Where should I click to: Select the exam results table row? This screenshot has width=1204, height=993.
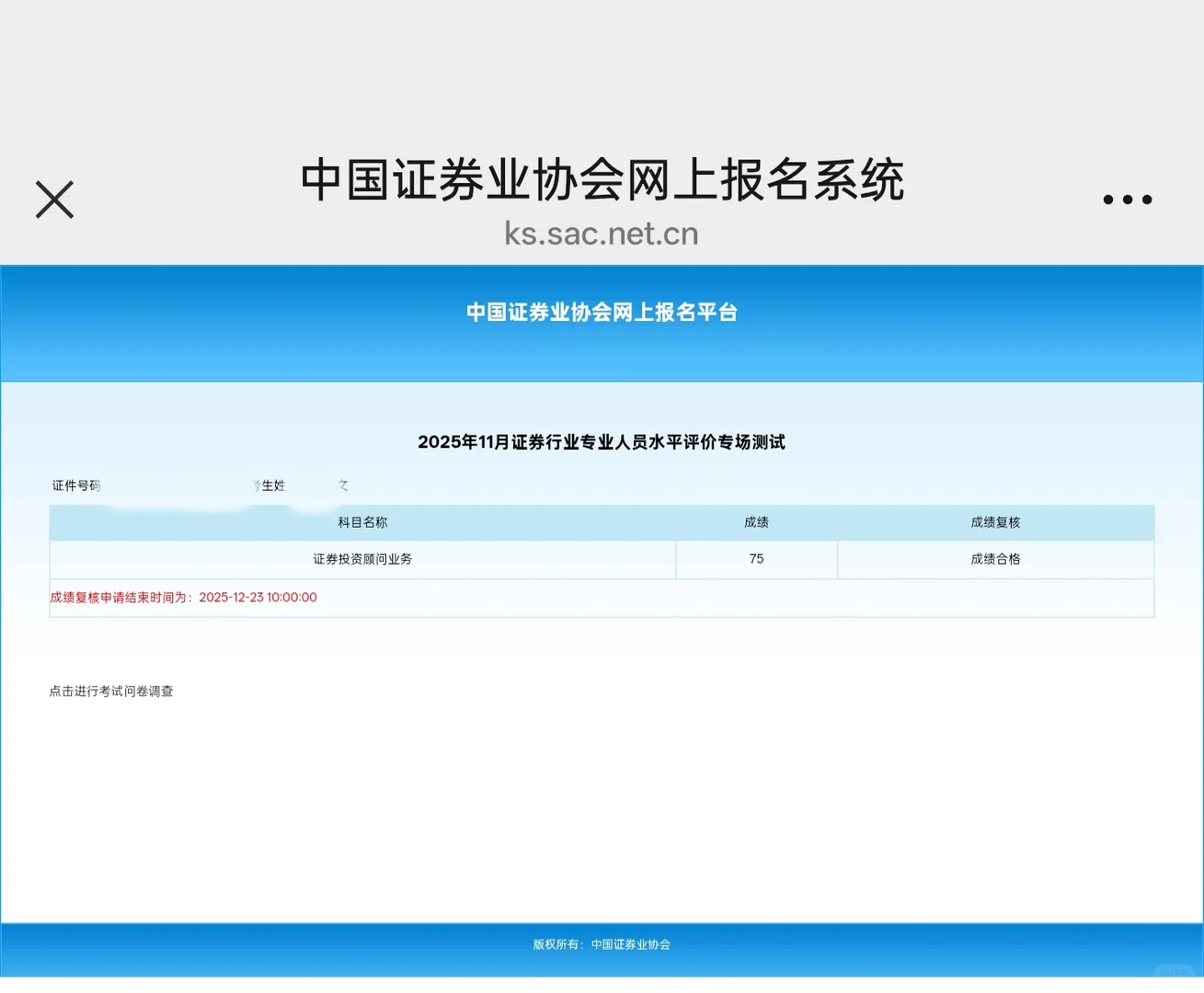pos(602,559)
